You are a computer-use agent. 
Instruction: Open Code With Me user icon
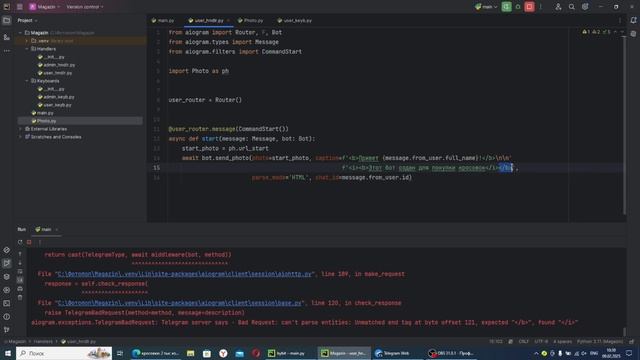pos(558,7)
